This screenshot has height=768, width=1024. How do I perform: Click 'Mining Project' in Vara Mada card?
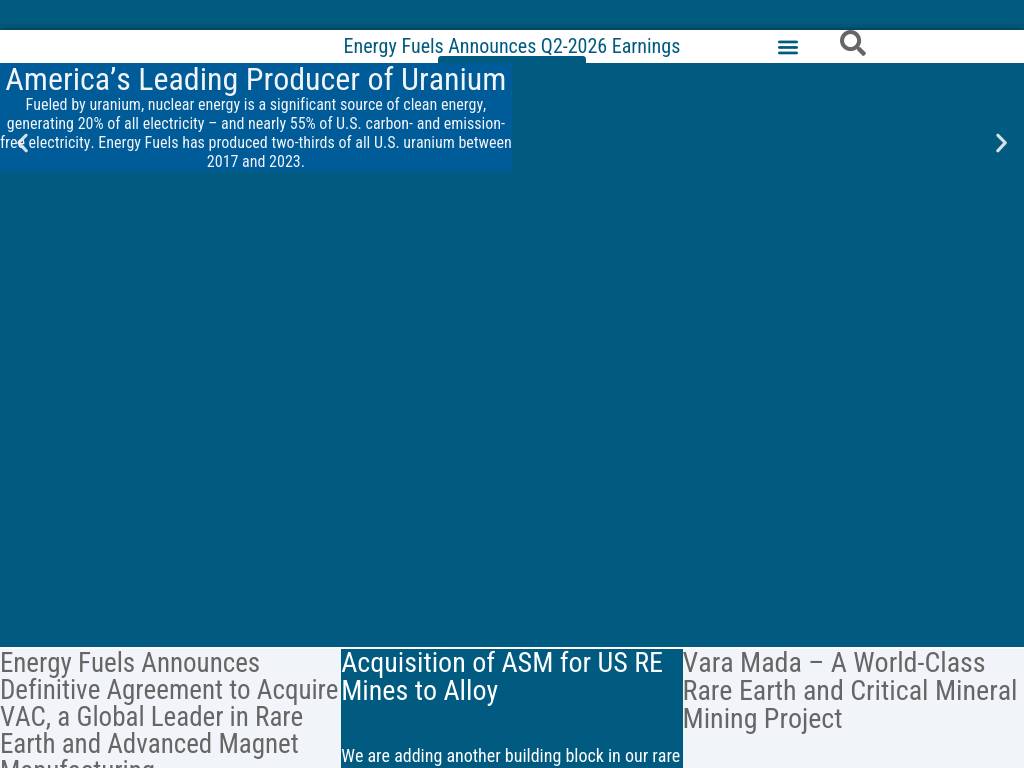762,719
